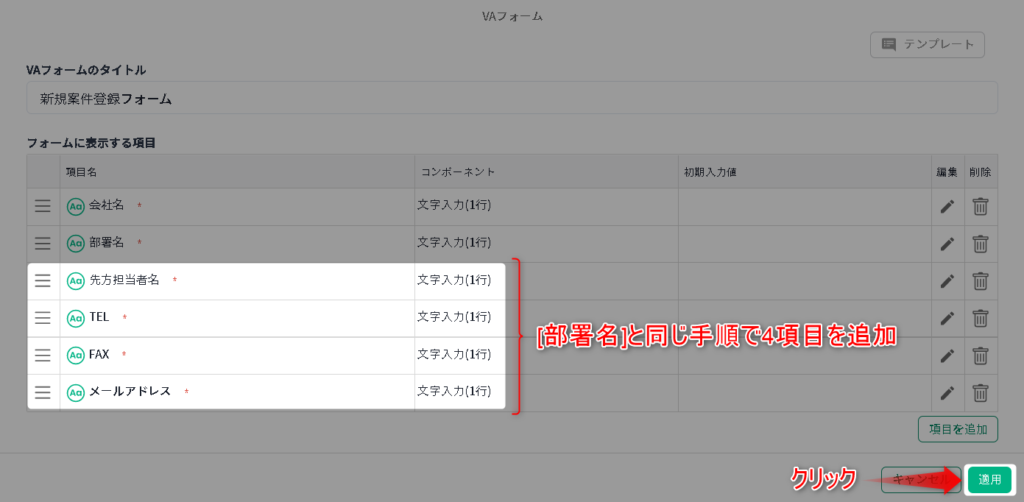The height and width of the screenshot is (502, 1024).
Task: Click the Aa icon next to FAX
Action: (76, 355)
